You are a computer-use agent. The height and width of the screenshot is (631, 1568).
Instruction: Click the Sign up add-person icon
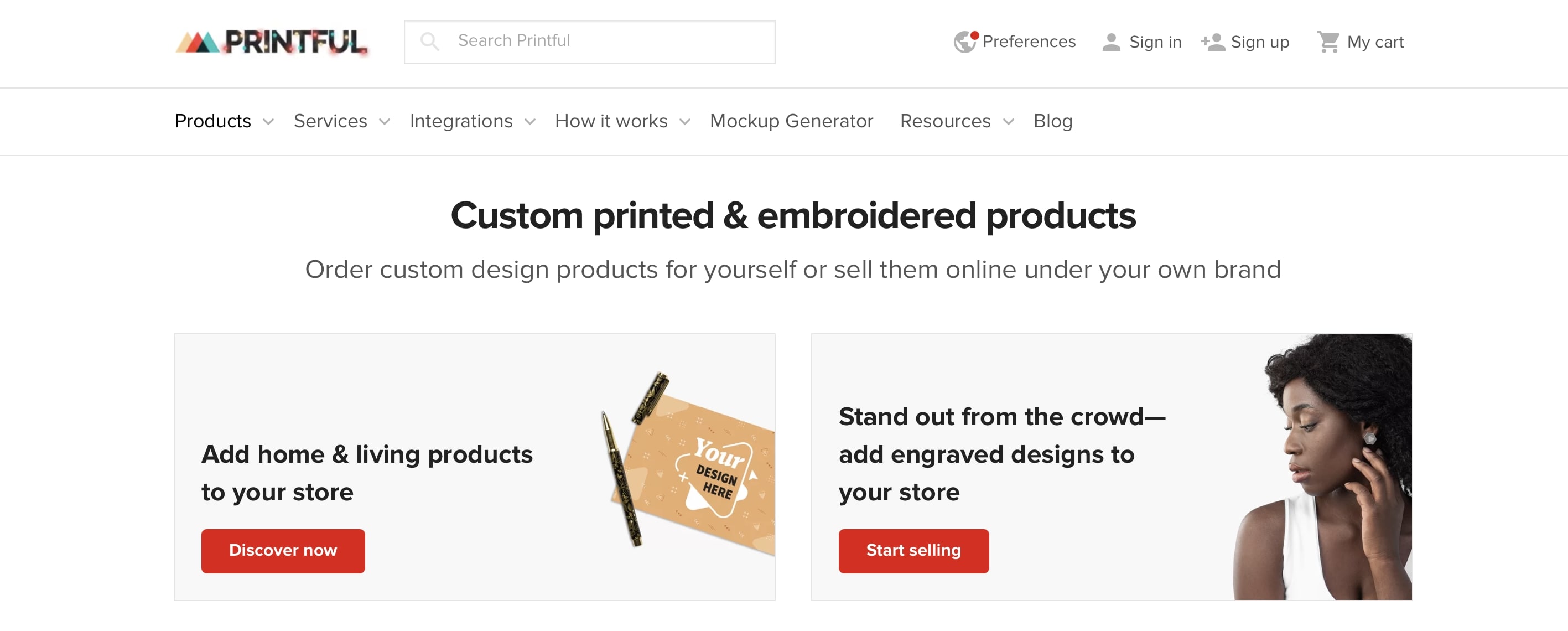click(x=1213, y=42)
